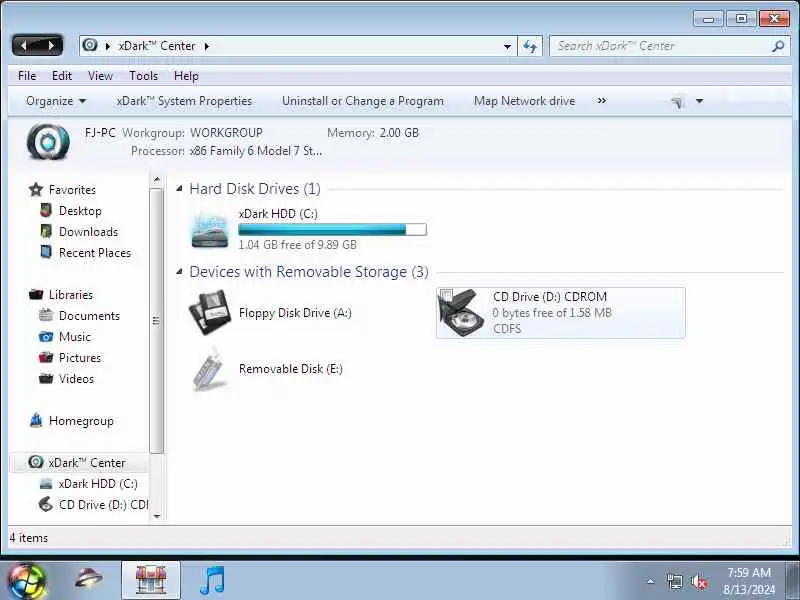This screenshot has width=800, height=600.
Task: Open the Removable Disk (E:) icon
Action: [210, 368]
